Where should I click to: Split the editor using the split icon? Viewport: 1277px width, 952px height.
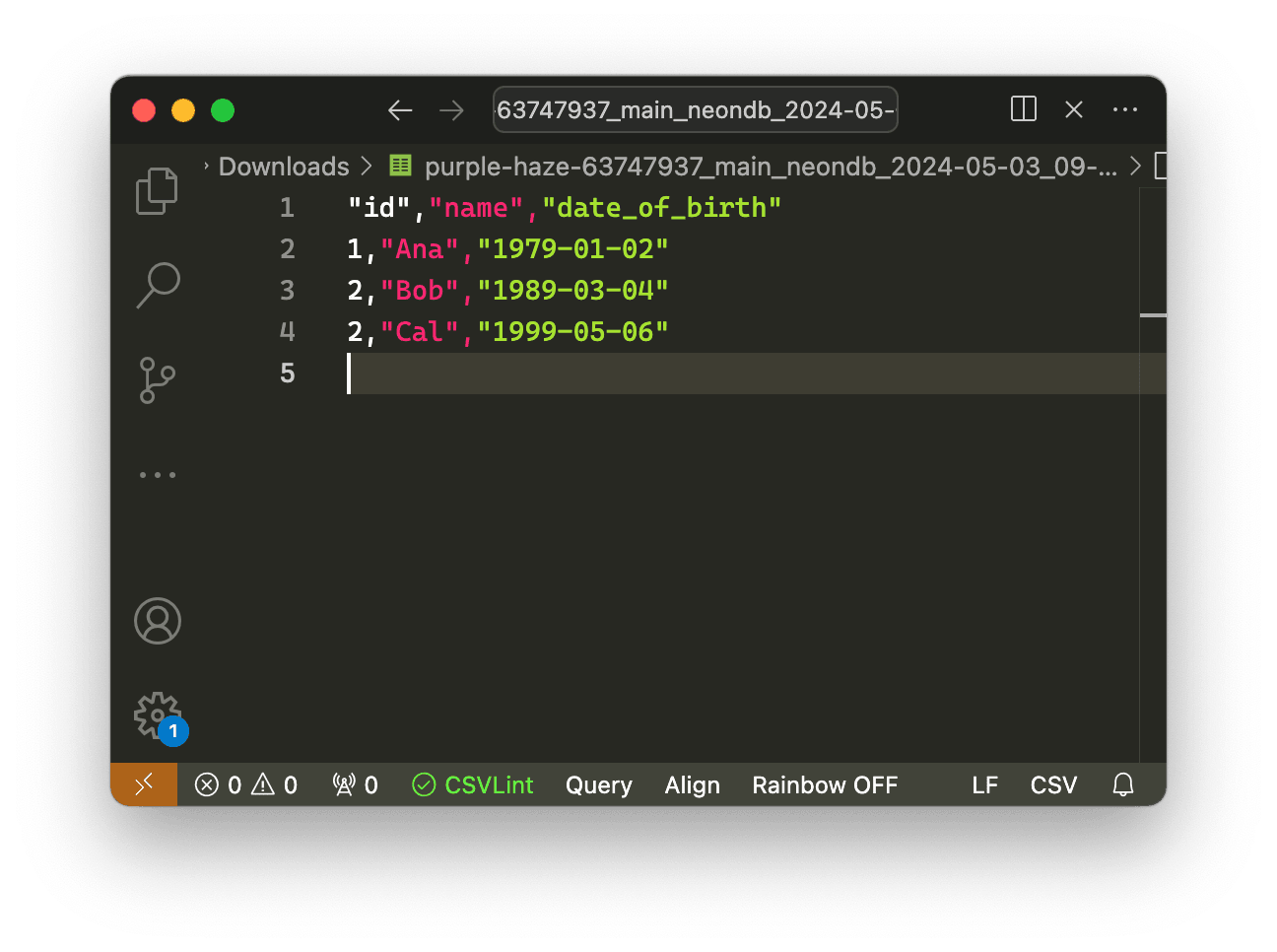pyautogui.click(x=1023, y=109)
